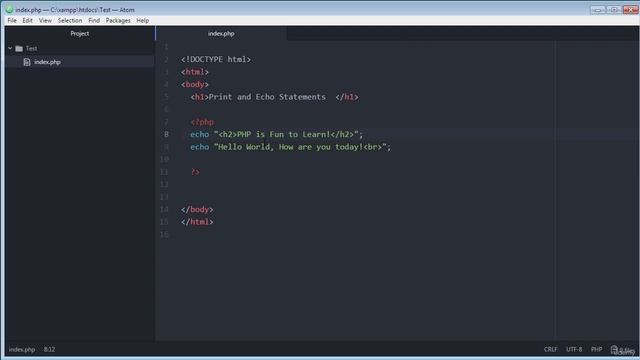Screen dimensions: 640x360
Task: Open the File menu
Action: pyautogui.click(x=12, y=20)
